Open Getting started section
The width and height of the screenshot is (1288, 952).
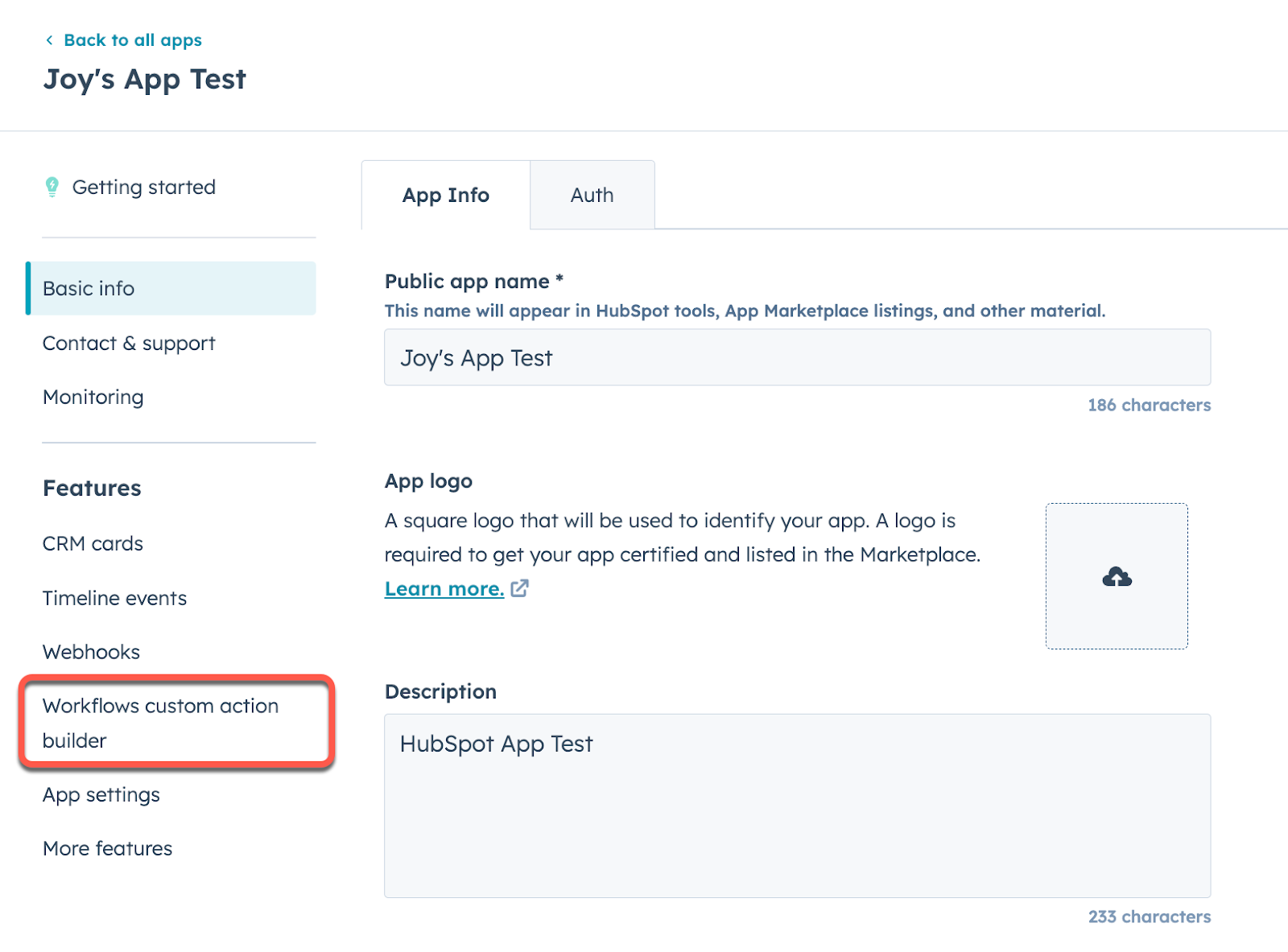(x=144, y=188)
